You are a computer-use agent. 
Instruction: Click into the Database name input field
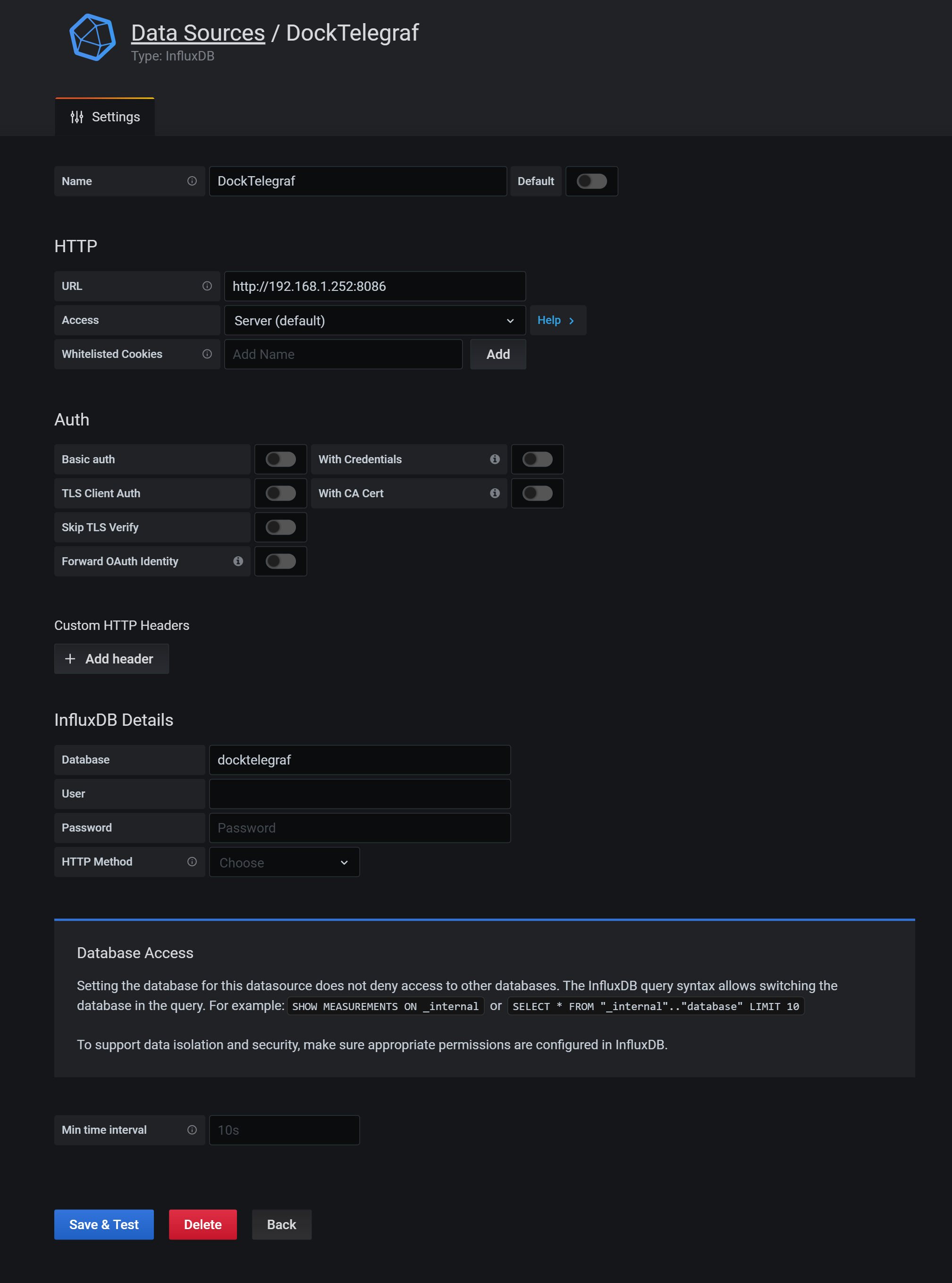pos(360,760)
